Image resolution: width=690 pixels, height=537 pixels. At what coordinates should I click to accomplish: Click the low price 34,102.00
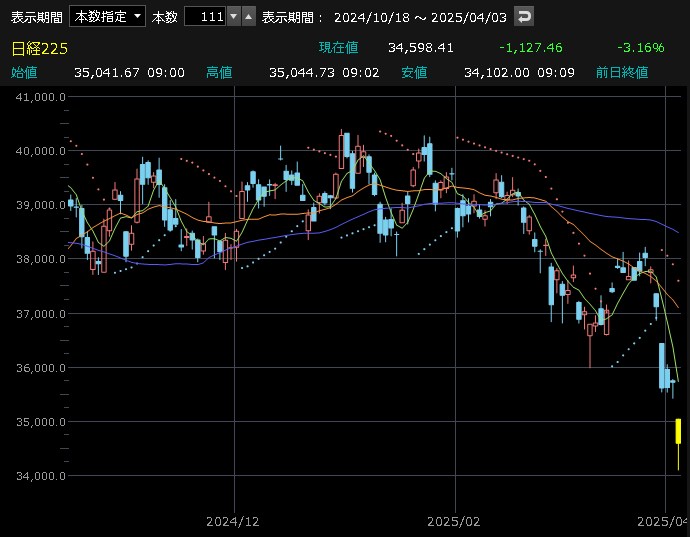pyautogui.click(x=497, y=73)
